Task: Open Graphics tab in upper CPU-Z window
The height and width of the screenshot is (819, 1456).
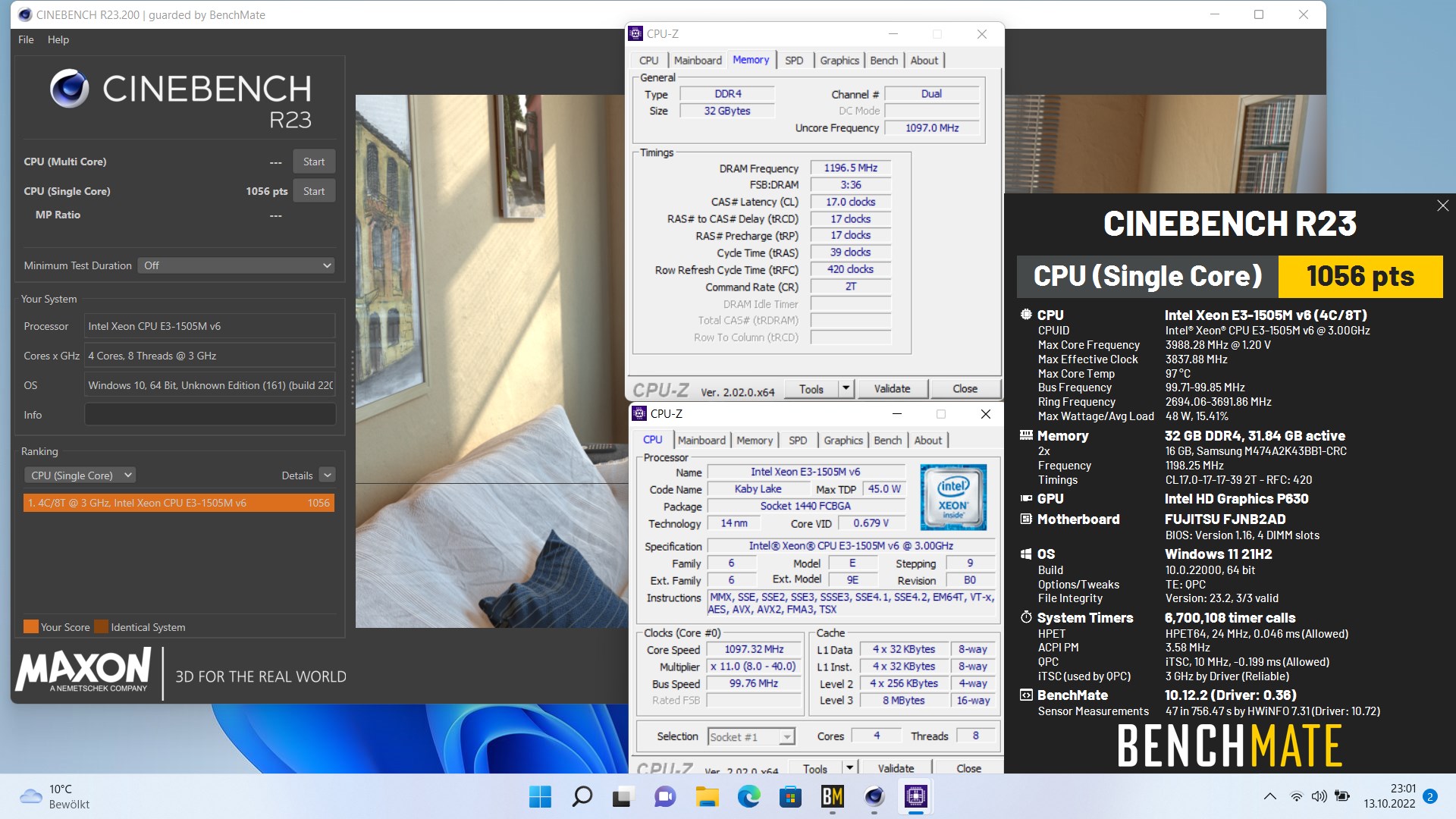Action: pyautogui.click(x=839, y=60)
